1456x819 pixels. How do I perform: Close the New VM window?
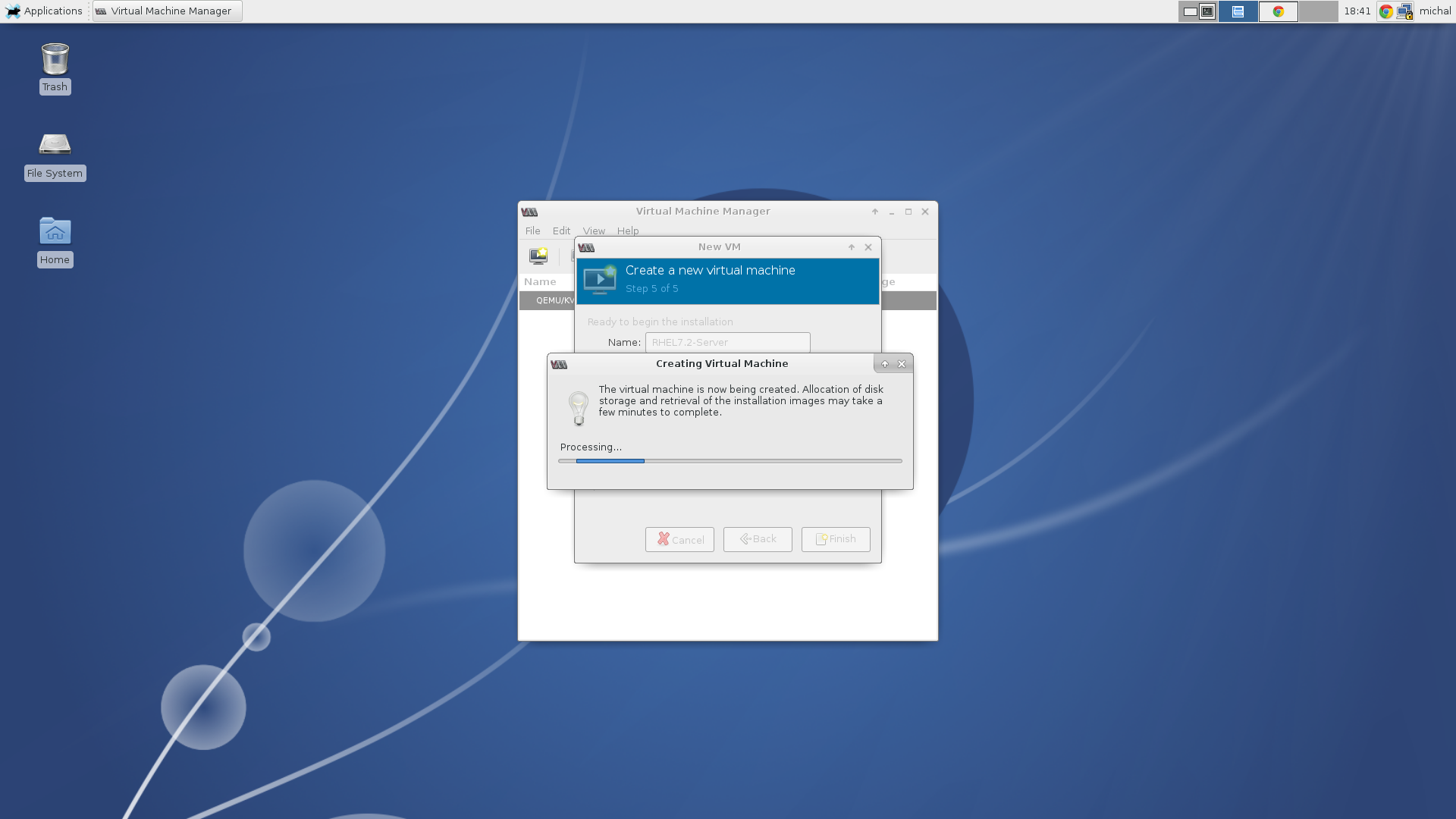coord(868,247)
